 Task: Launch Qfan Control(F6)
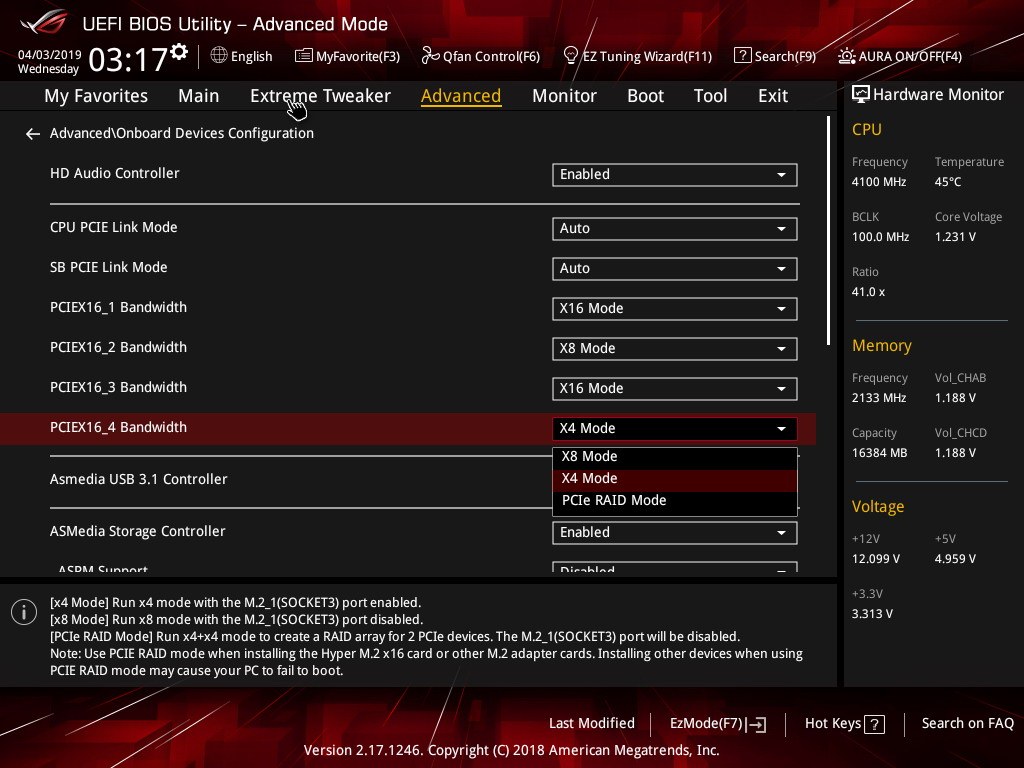pos(481,56)
